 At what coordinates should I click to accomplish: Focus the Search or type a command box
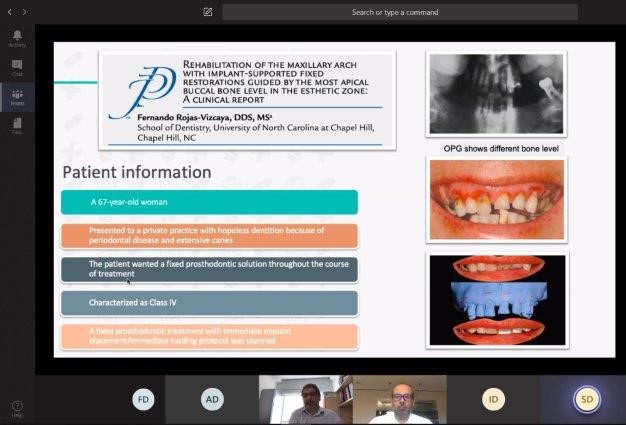tap(400, 12)
